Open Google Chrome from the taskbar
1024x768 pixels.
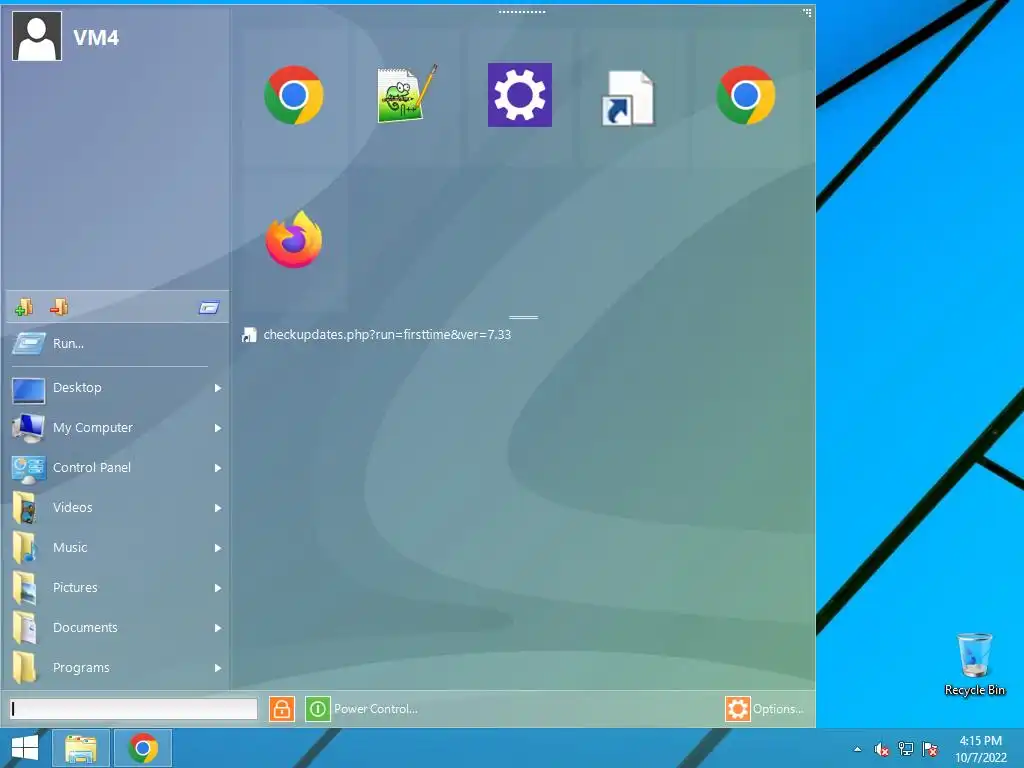tap(143, 748)
